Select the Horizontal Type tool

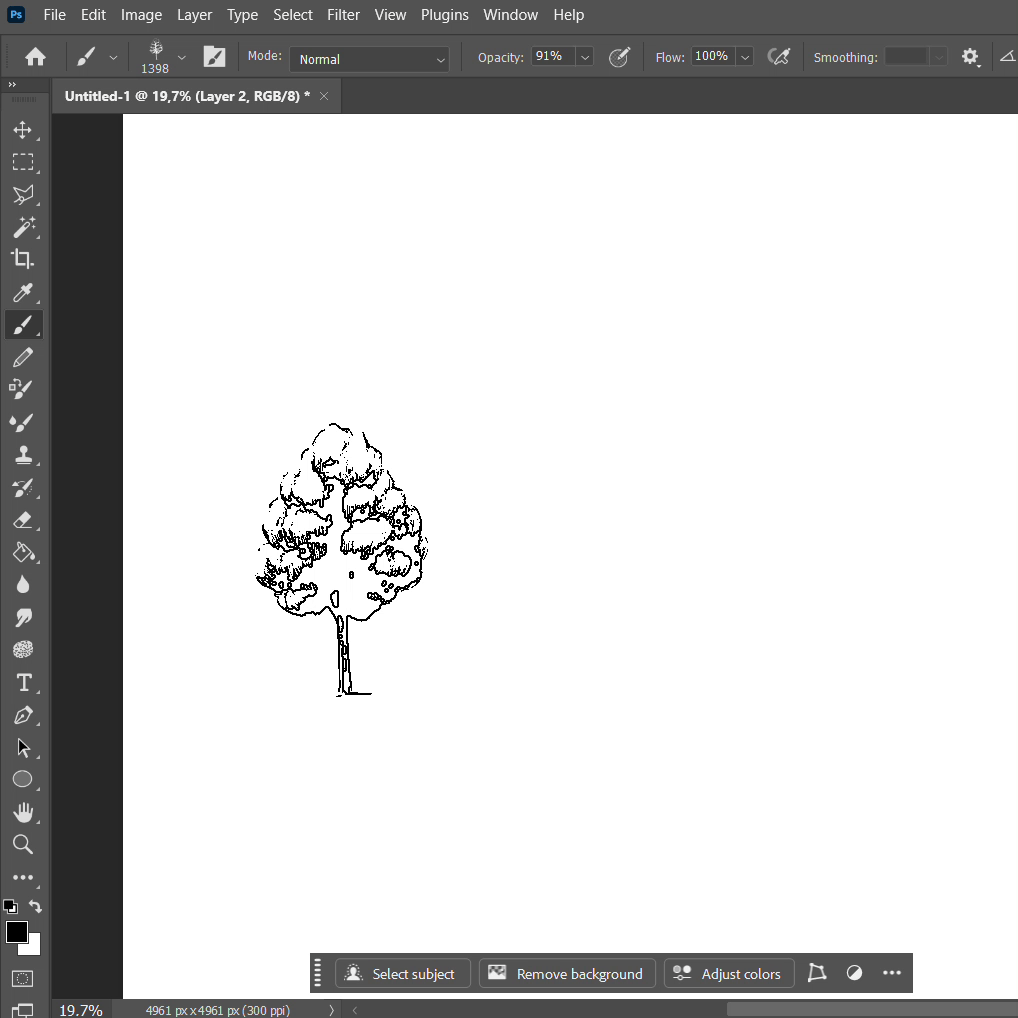point(23,683)
